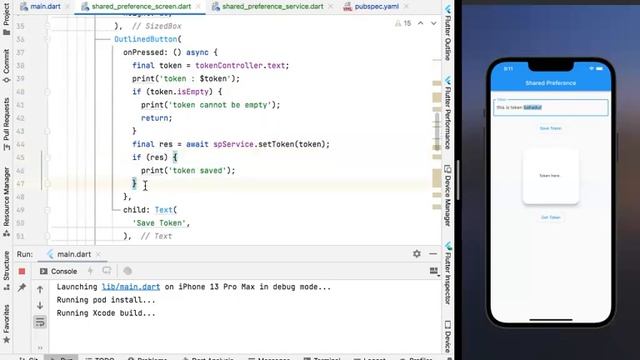Click the Run label of the bottom panel
The height and width of the screenshot is (360, 640).
tap(24, 254)
